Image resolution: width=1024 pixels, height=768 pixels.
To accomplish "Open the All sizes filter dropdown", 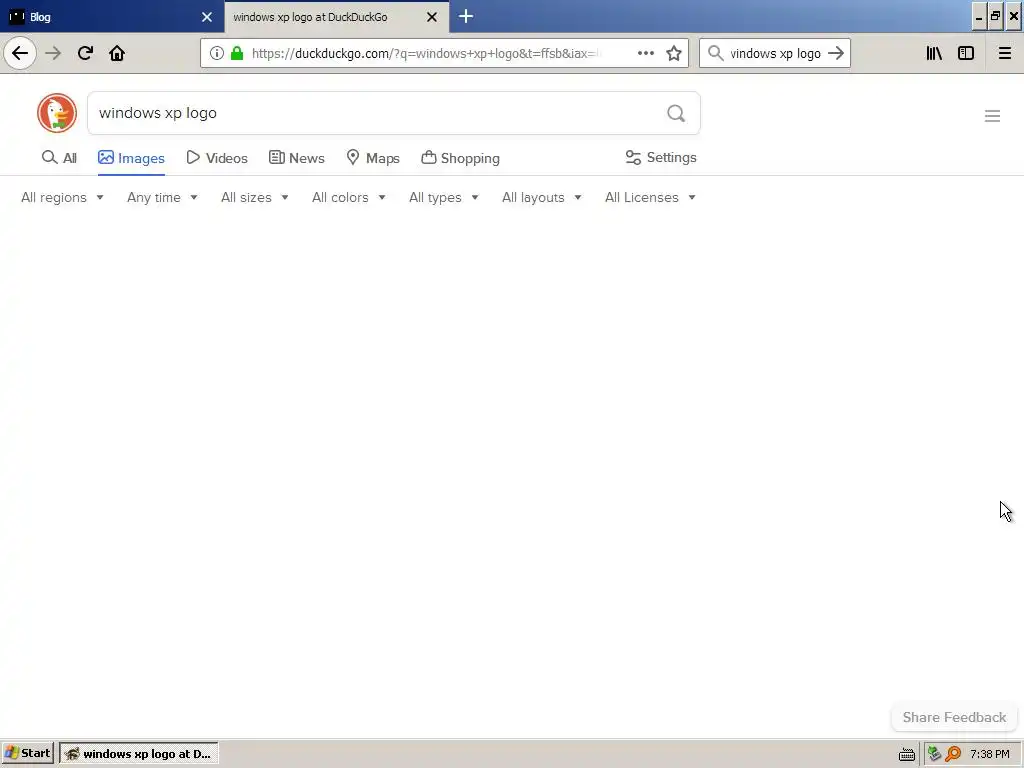I will (255, 197).
